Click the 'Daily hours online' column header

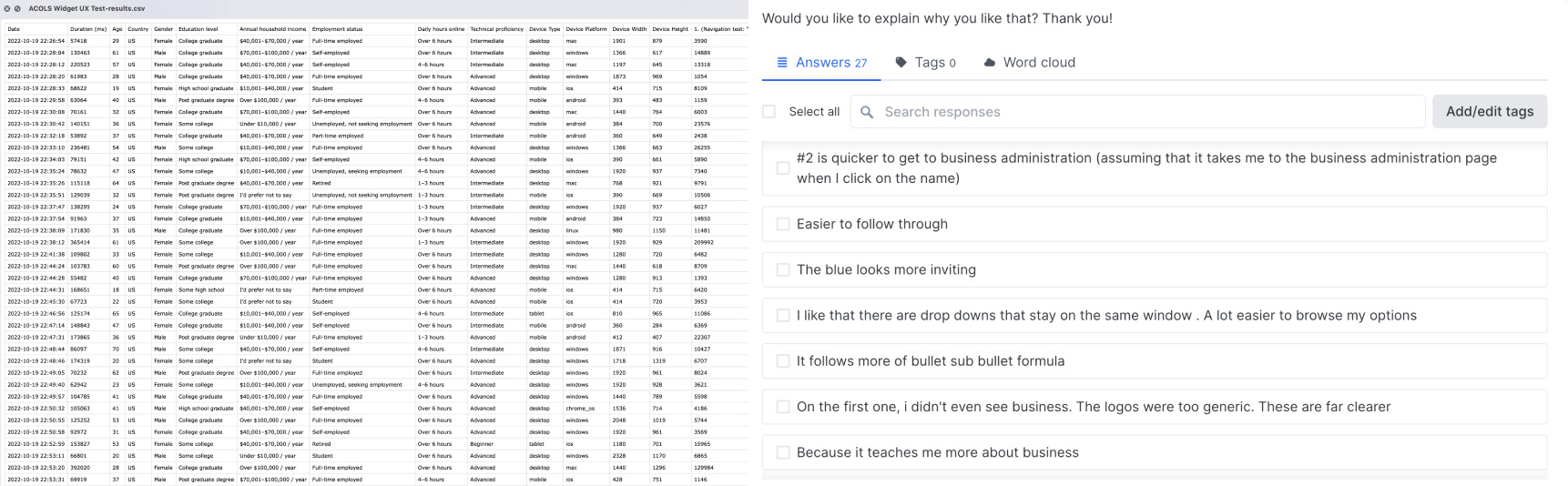pos(441,29)
